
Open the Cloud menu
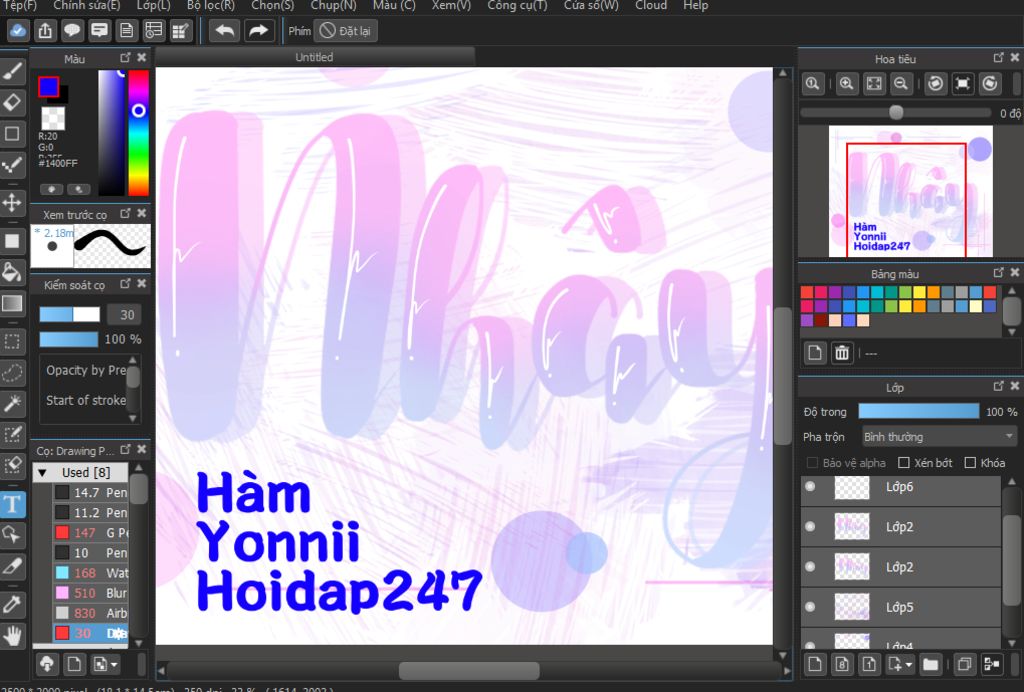click(651, 5)
